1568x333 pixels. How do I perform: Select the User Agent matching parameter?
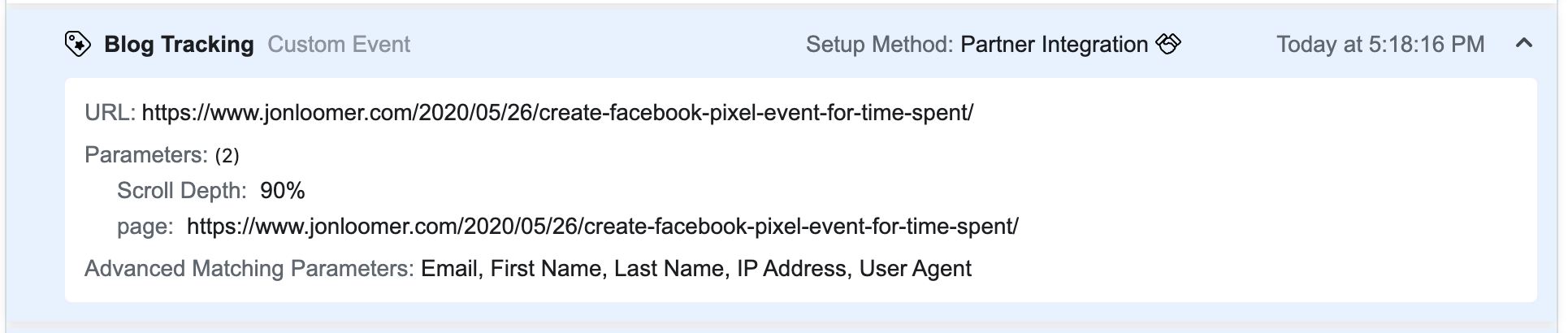[916, 268]
